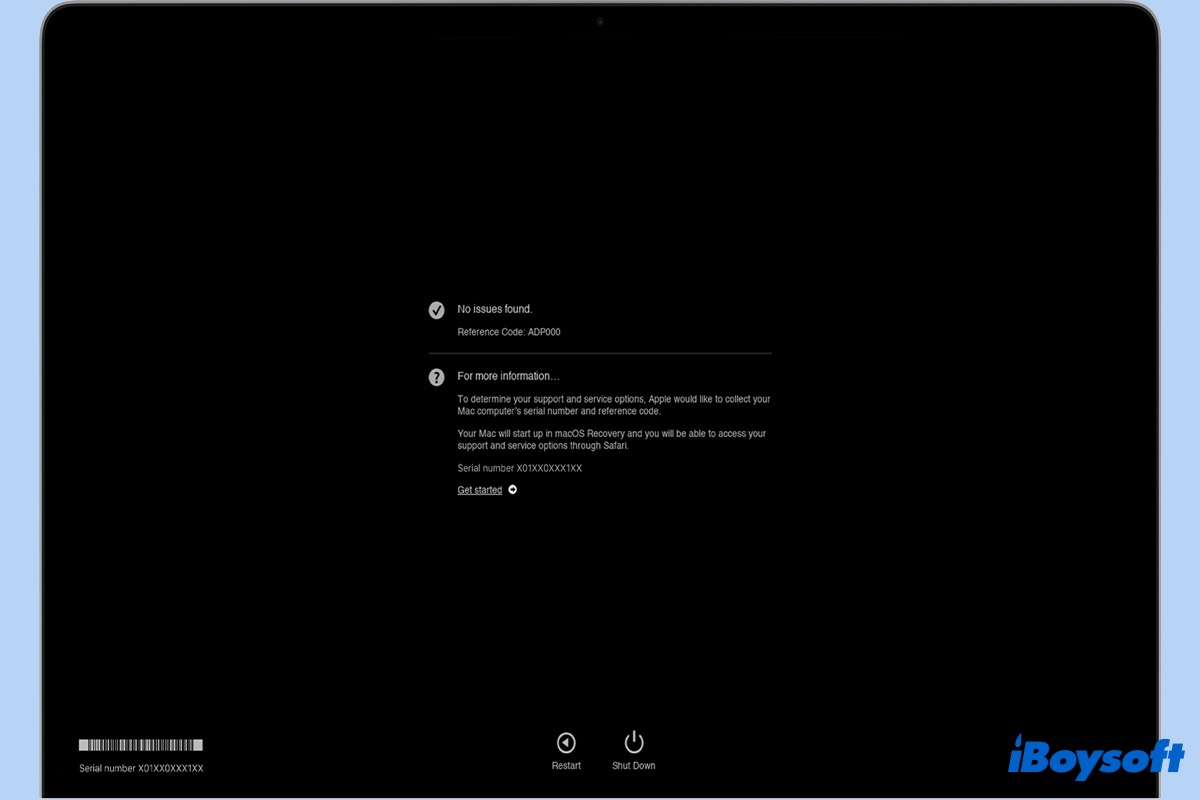Viewport: 1200px width, 800px height.
Task: Click the webcam at top of screen
Action: (600, 21)
